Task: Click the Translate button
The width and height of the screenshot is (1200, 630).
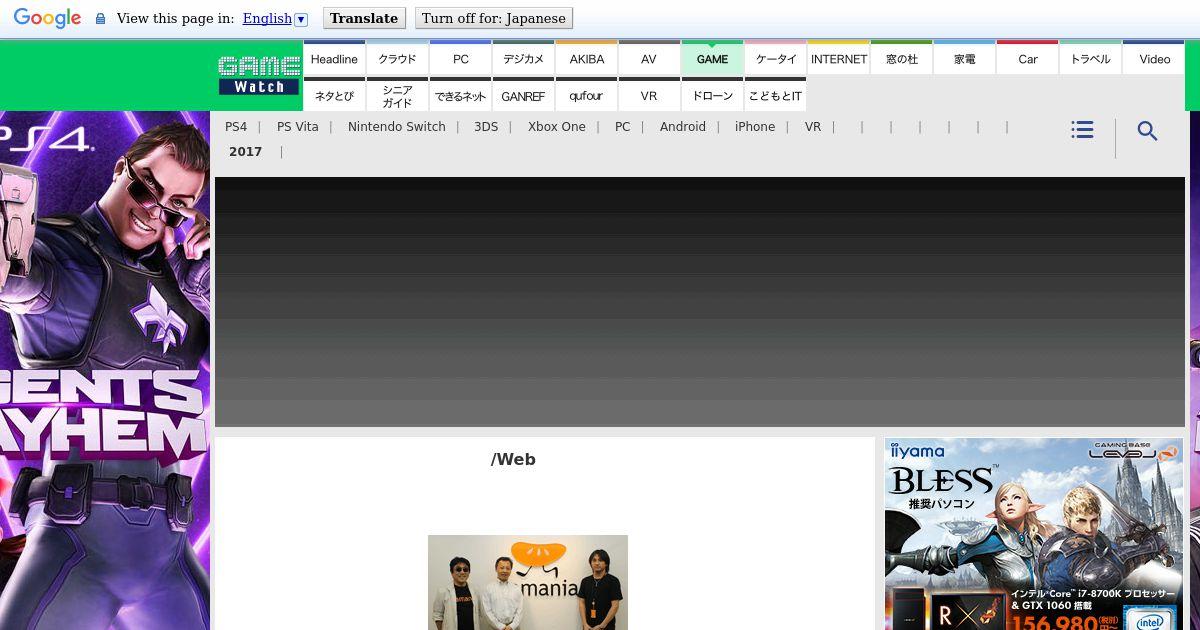Action: pyautogui.click(x=364, y=18)
